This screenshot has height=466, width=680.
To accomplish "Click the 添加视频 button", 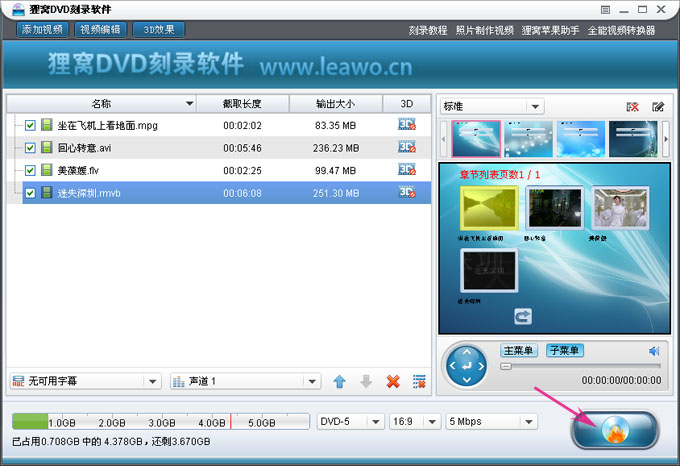I will pos(42,29).
